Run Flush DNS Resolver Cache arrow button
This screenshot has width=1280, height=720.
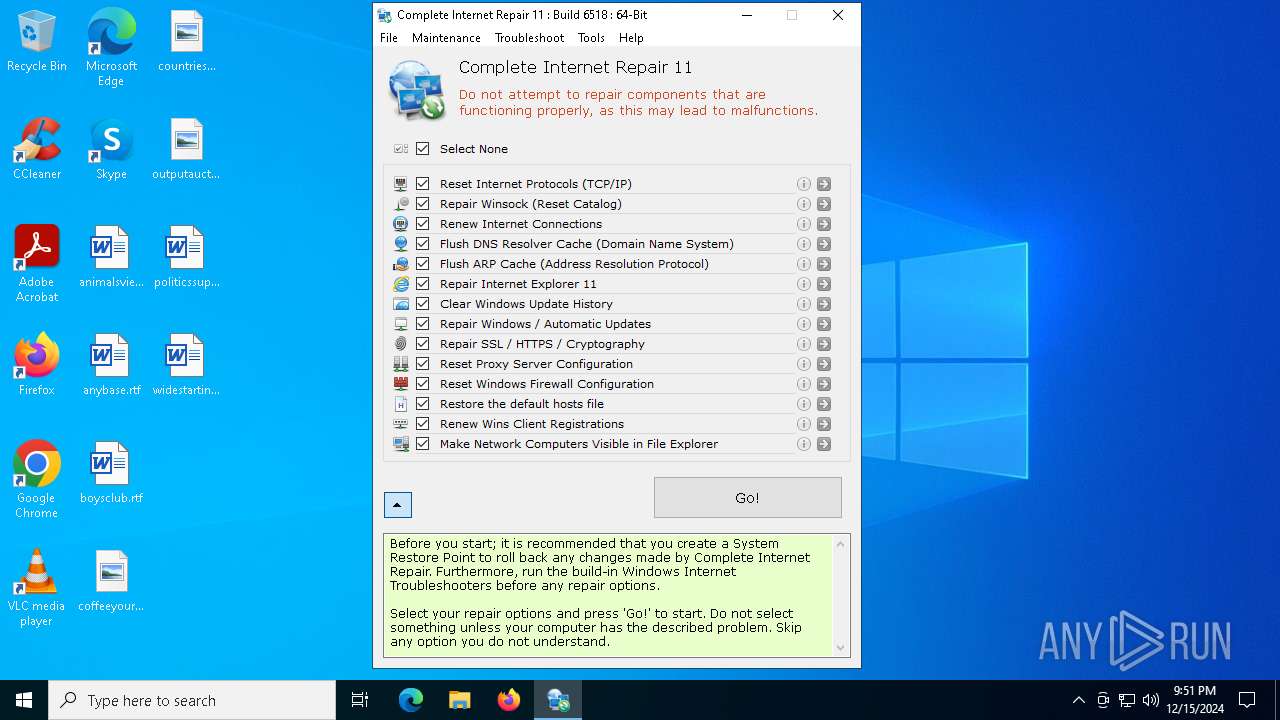pos(824,244)
